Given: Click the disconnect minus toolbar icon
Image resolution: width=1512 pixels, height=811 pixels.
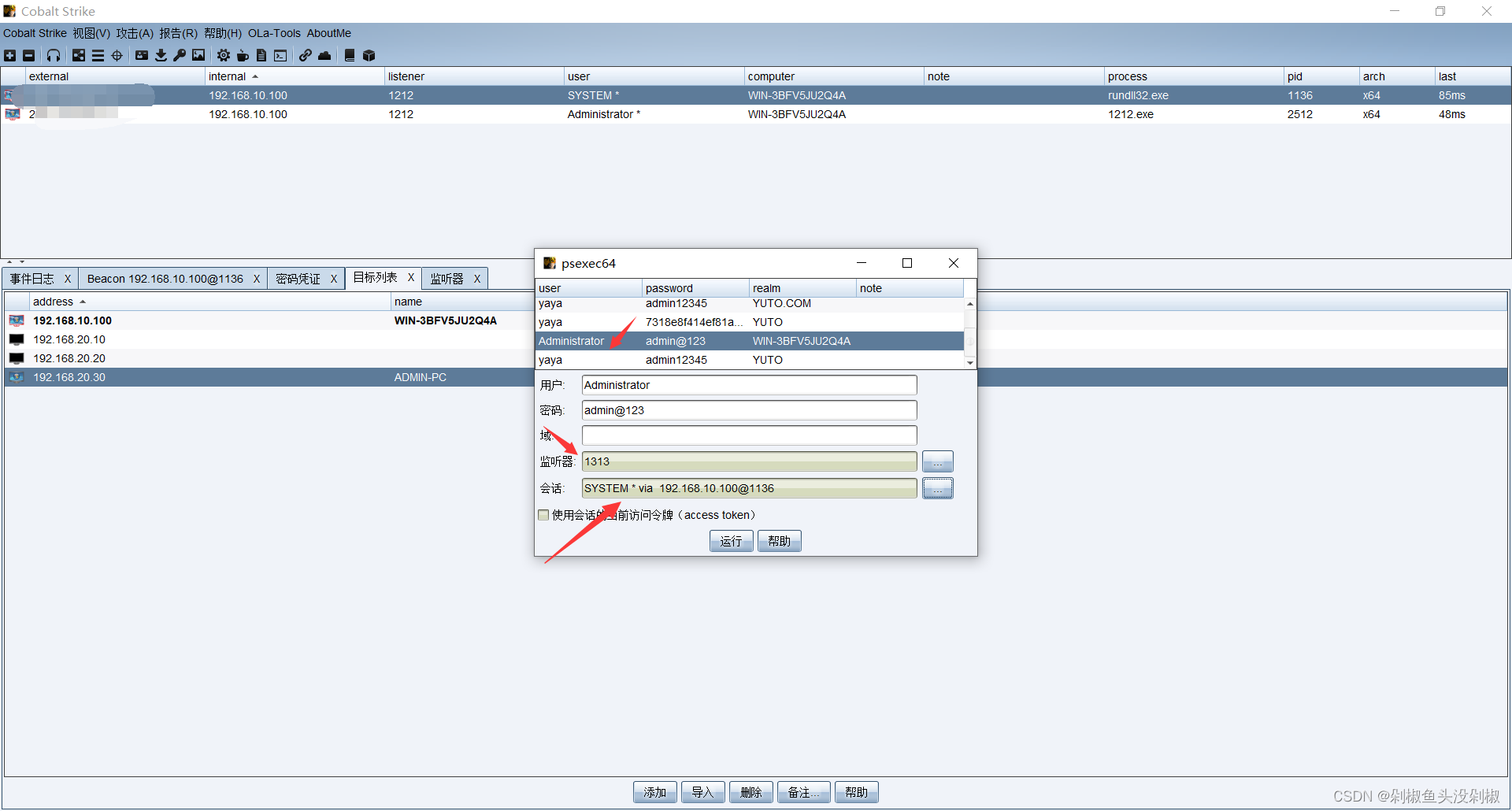Looking at the screenshot, I should tap(29, 55).
